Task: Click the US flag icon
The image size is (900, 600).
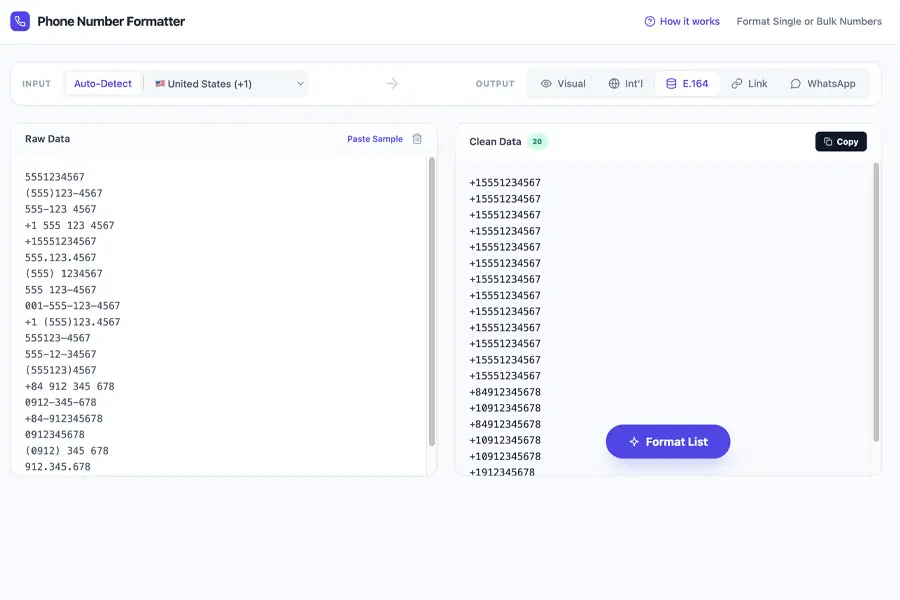Action: coord(160,84)
